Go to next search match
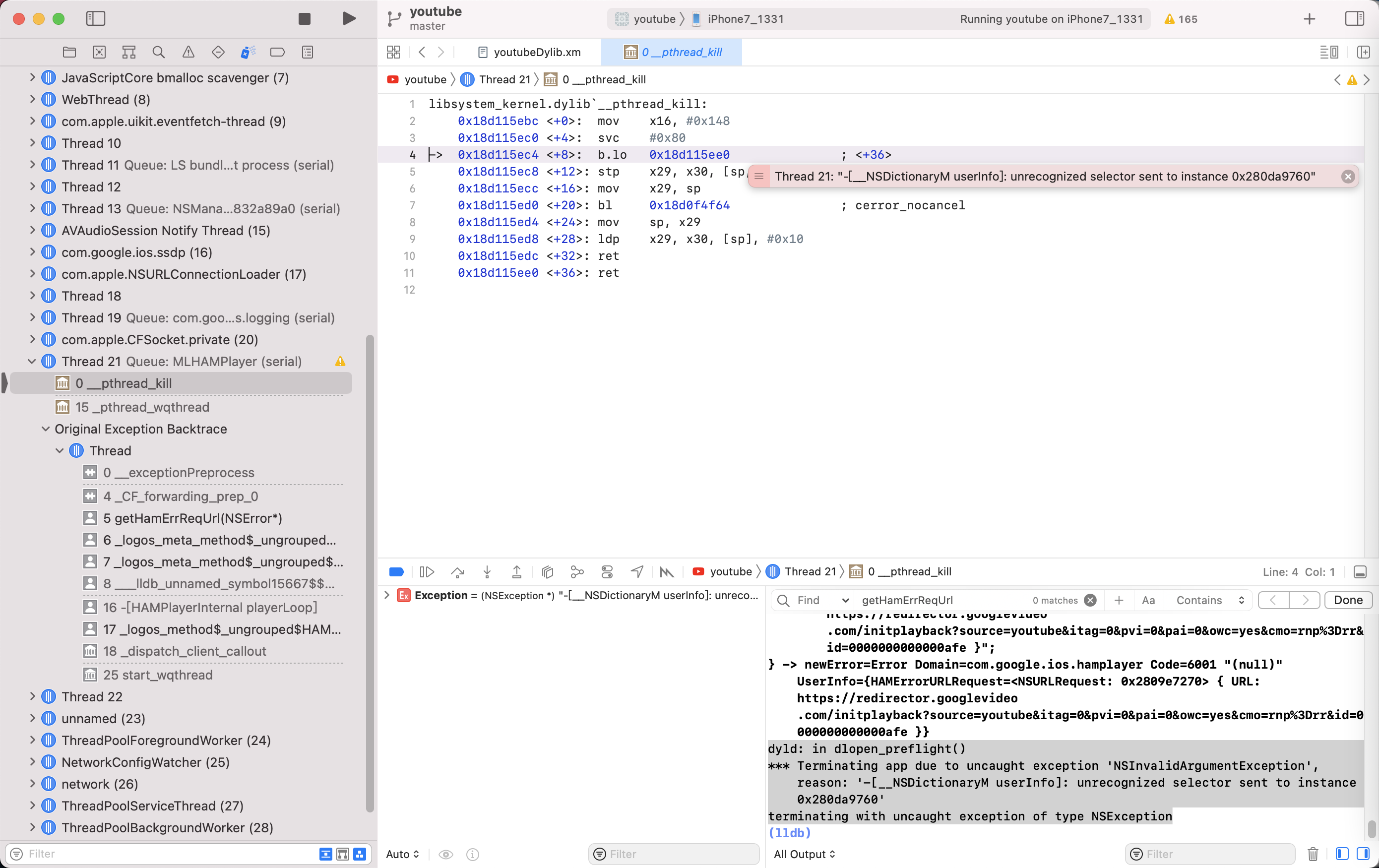1379x868 pixels. pos(1305,600)
